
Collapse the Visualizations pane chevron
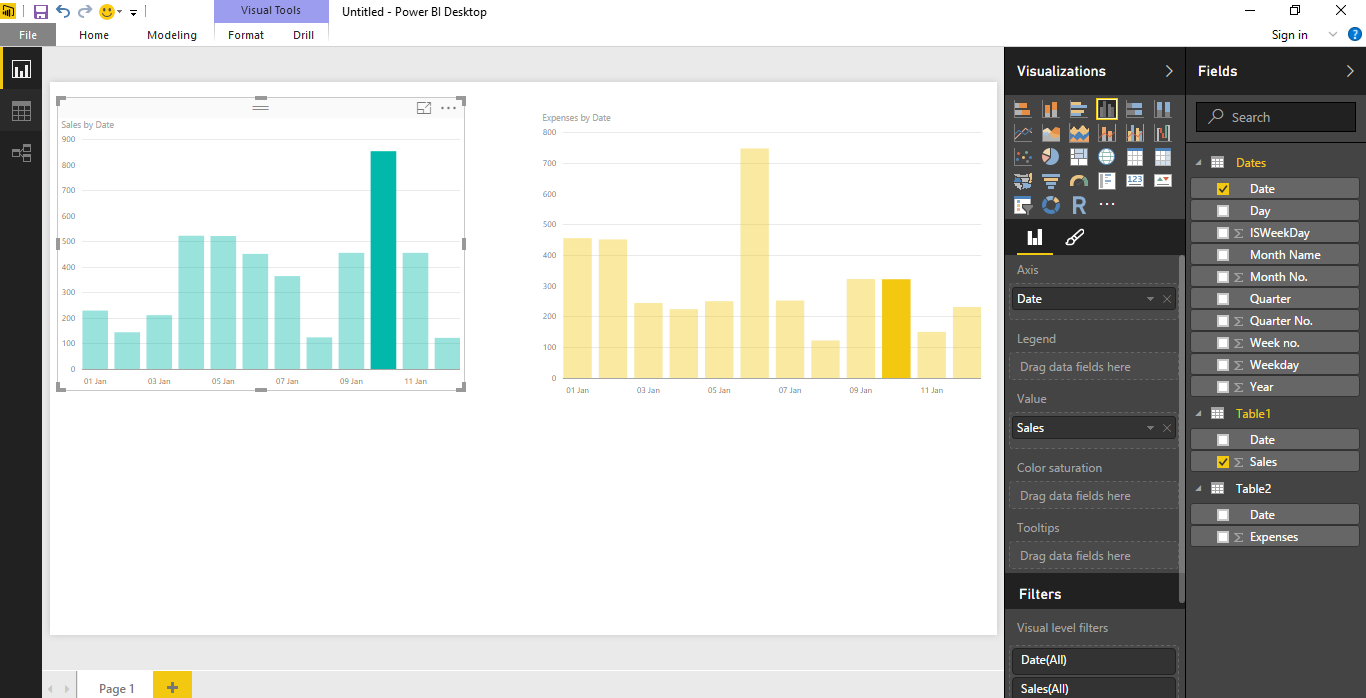tap(1169, 71)
